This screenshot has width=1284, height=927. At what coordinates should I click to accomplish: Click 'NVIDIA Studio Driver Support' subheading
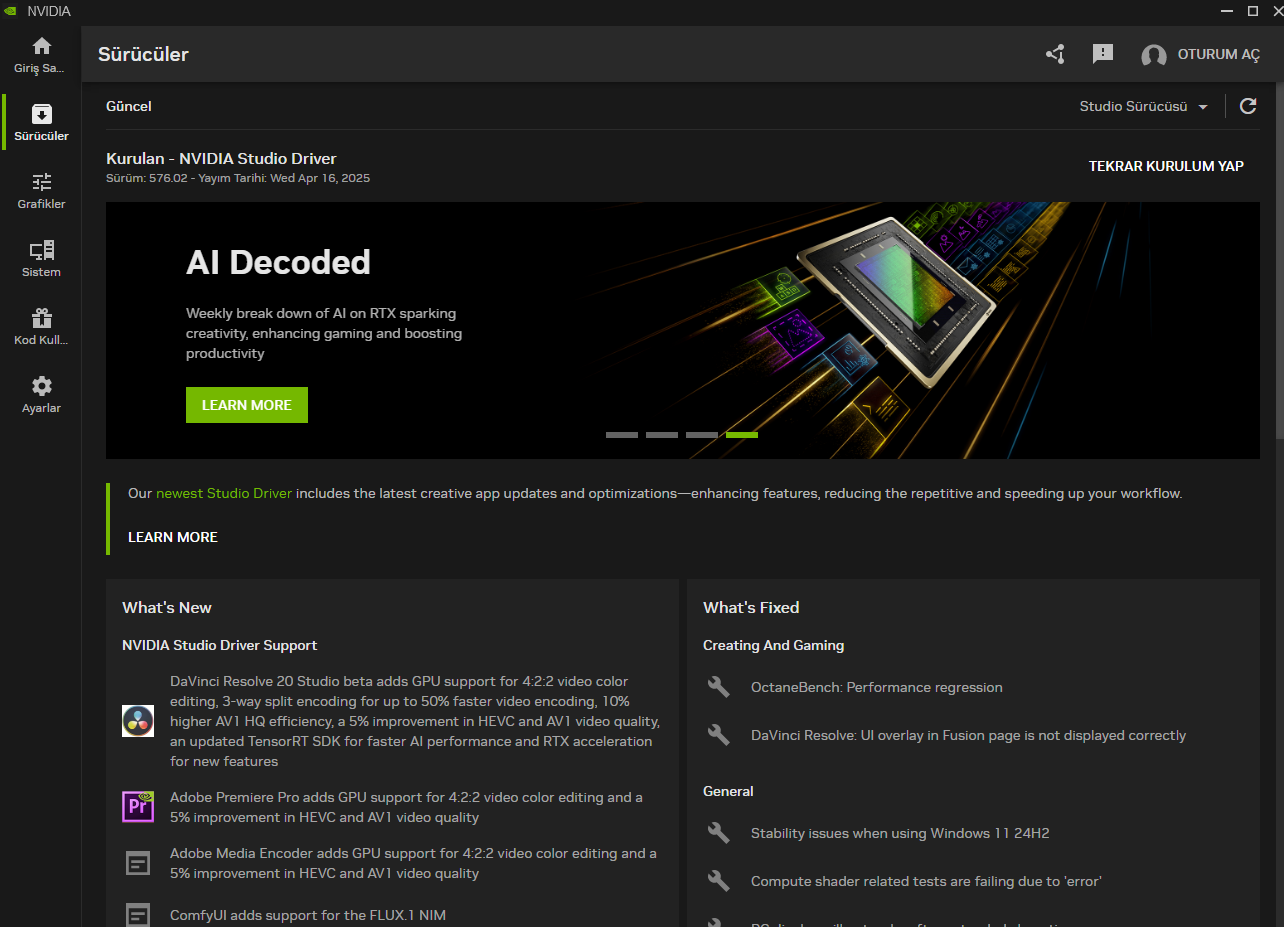(220, 646)
